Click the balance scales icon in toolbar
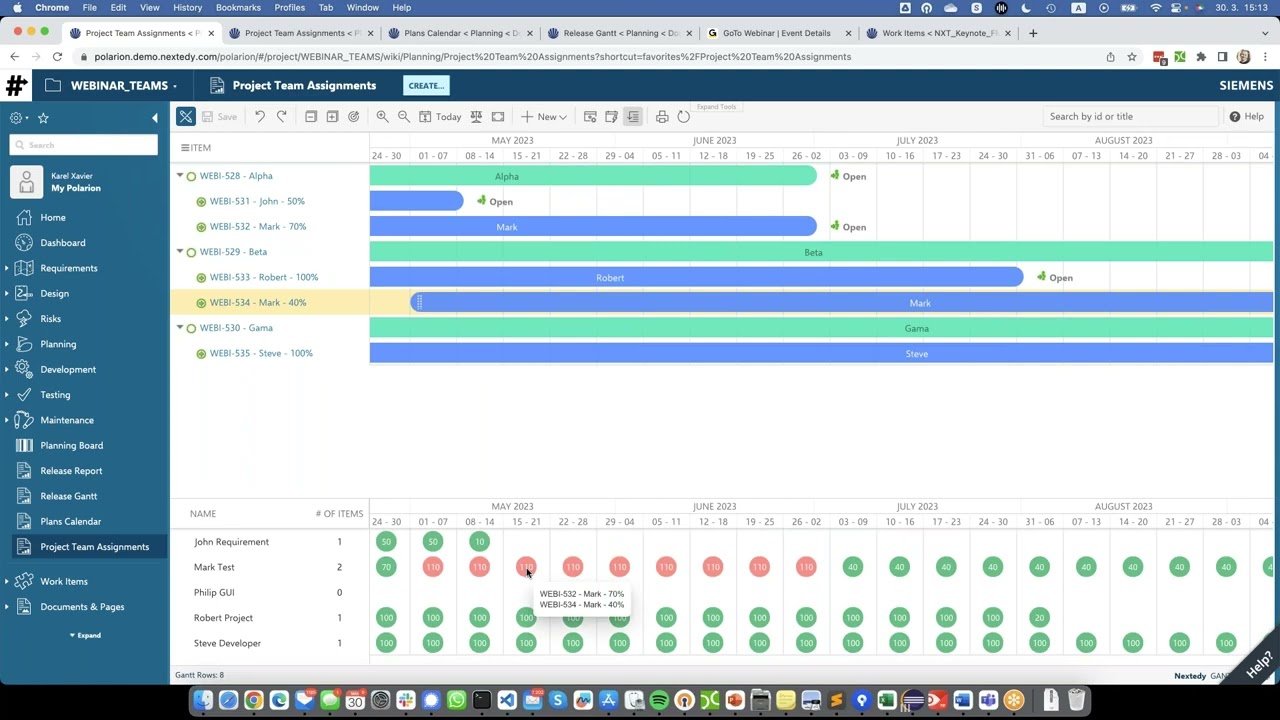Viewport: 1280px width, 720px height. point(476,117)
